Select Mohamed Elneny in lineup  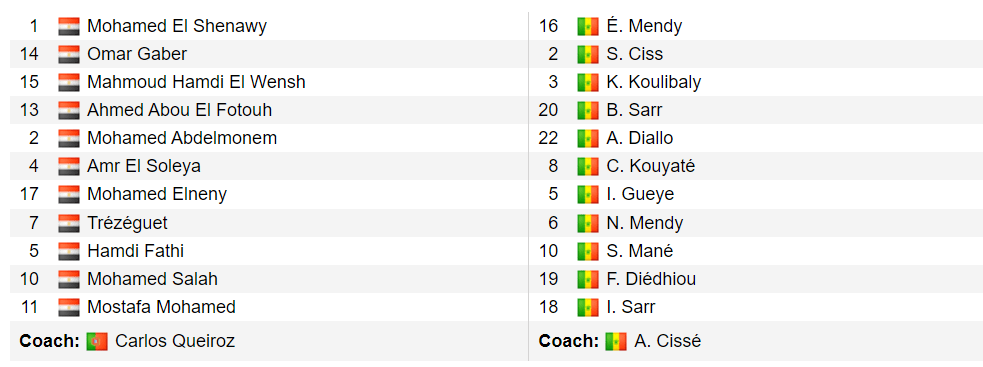157,194
